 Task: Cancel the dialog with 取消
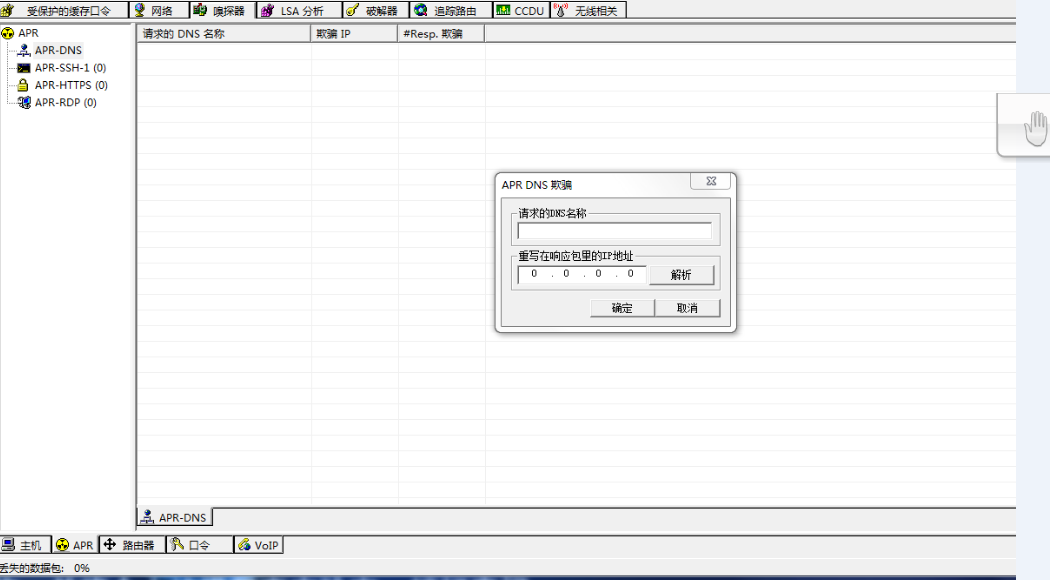688,307
